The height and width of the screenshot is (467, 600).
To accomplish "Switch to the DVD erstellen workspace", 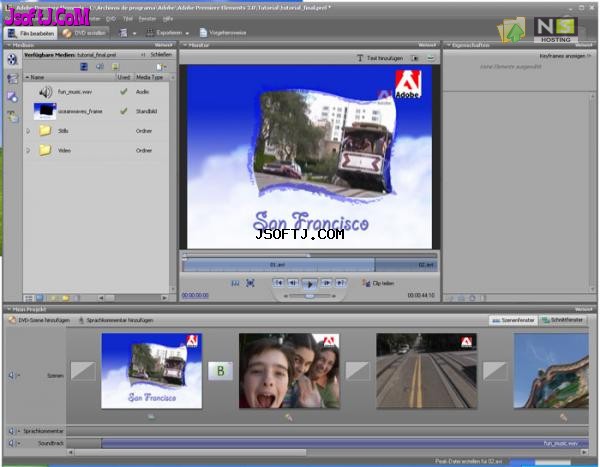I will pos(84,33).
